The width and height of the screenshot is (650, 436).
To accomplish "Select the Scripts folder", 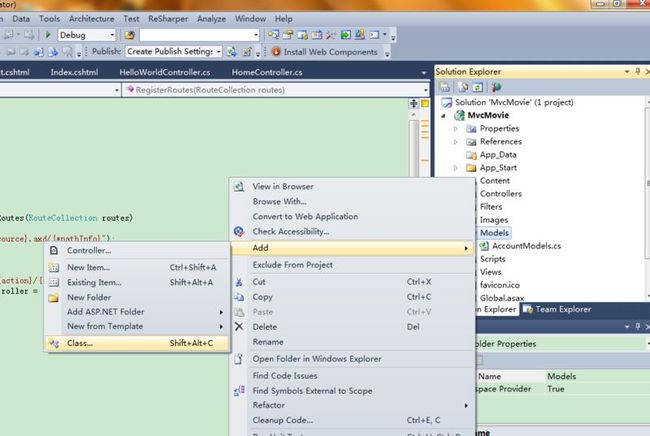I will click(x=492, y=259).
